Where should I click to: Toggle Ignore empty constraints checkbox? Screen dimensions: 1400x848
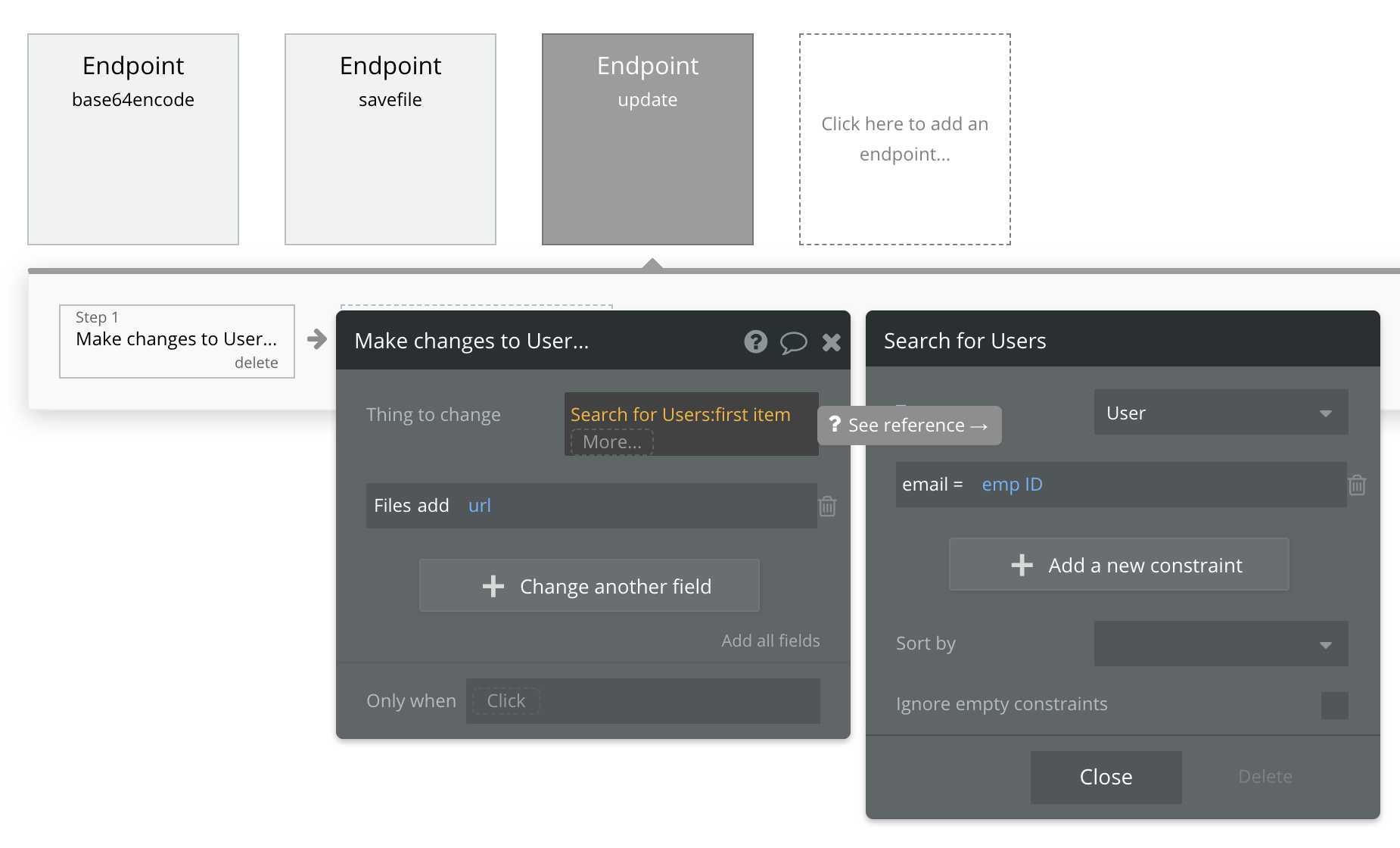click(1334, 705)
